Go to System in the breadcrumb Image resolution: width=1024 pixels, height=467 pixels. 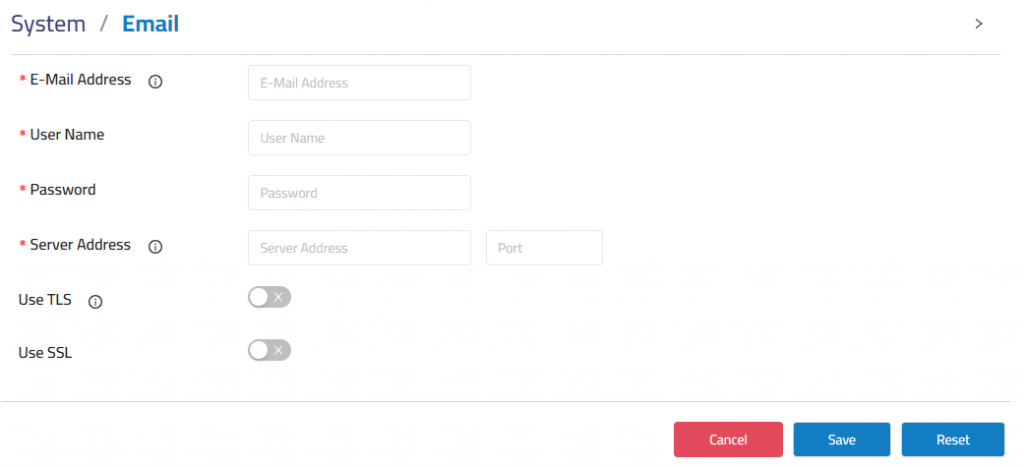[48, 24]
